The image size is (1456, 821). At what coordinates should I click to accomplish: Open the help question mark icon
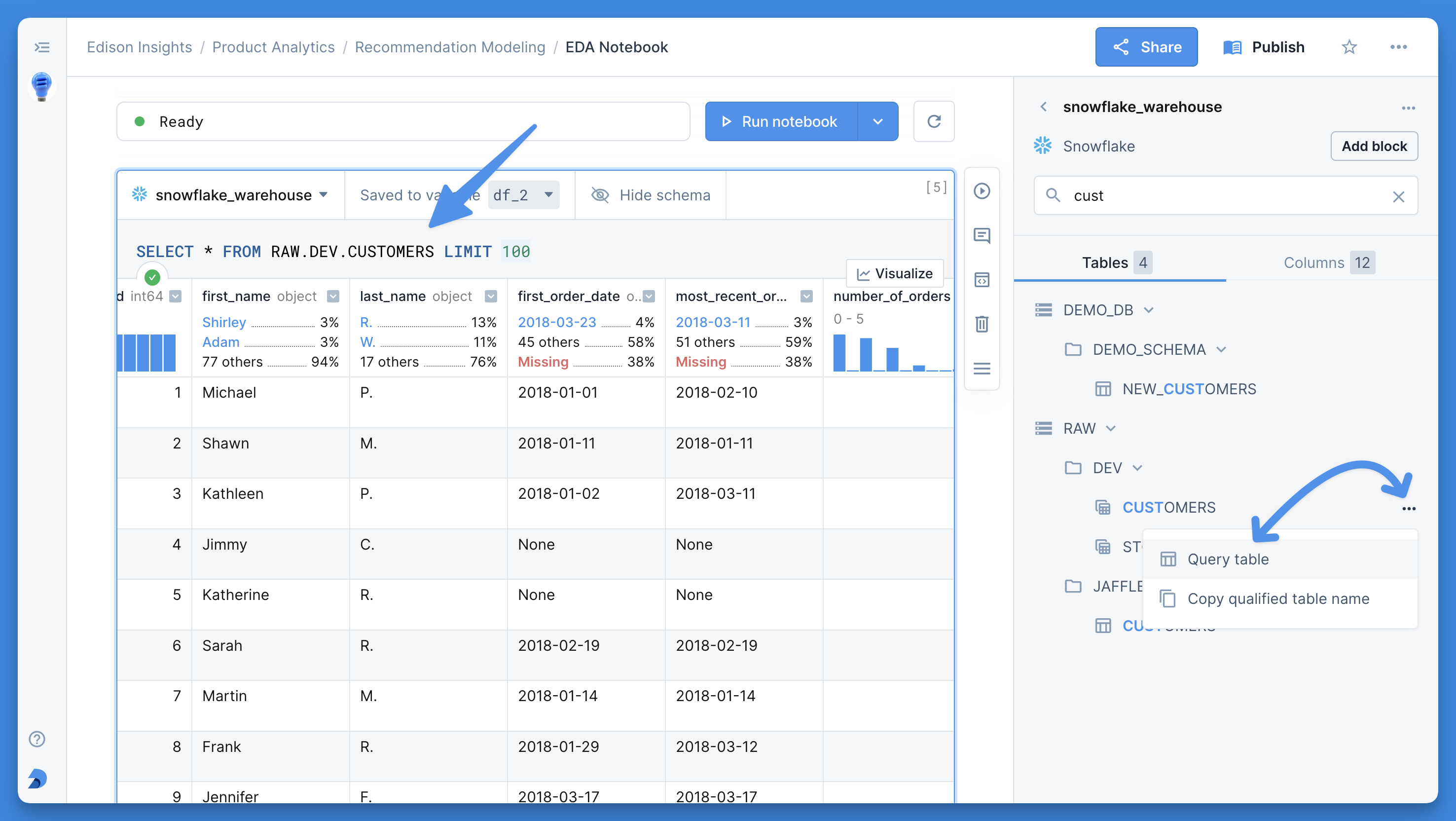click(37, 739)
